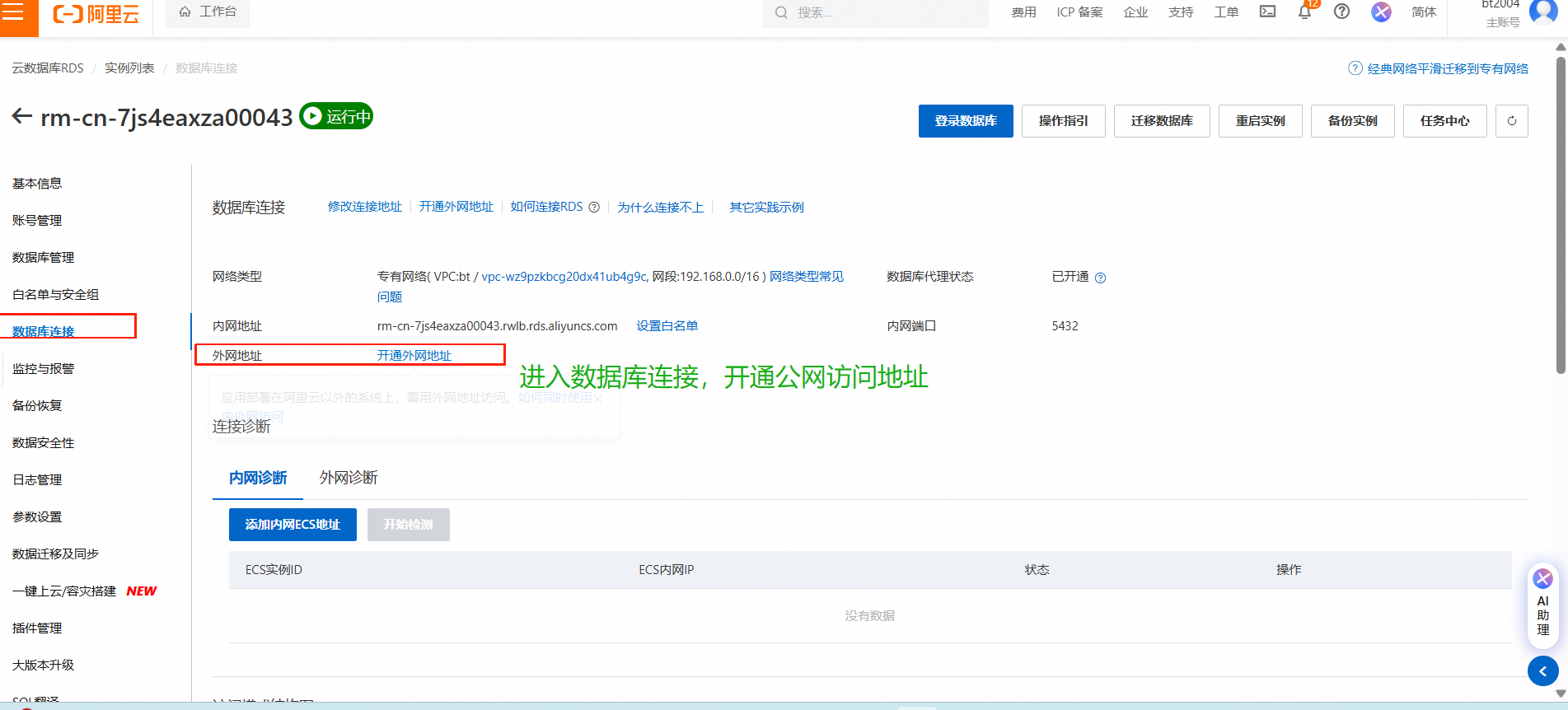Open the AI assistant icon in header
Viewport: 1568px width, 710px height.
coord(1381,12)
